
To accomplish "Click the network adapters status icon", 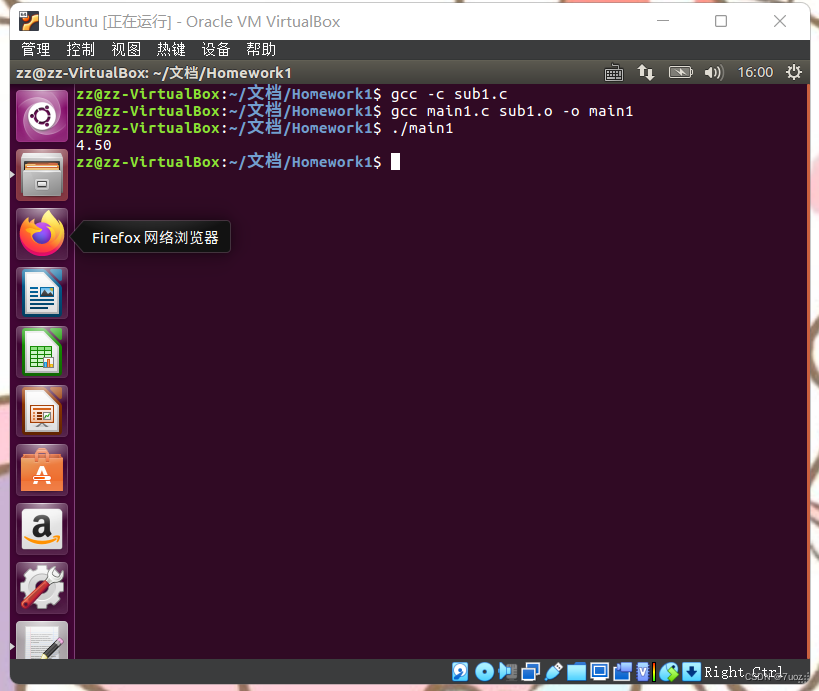I will pyautogui.click(x=530, y=672).
